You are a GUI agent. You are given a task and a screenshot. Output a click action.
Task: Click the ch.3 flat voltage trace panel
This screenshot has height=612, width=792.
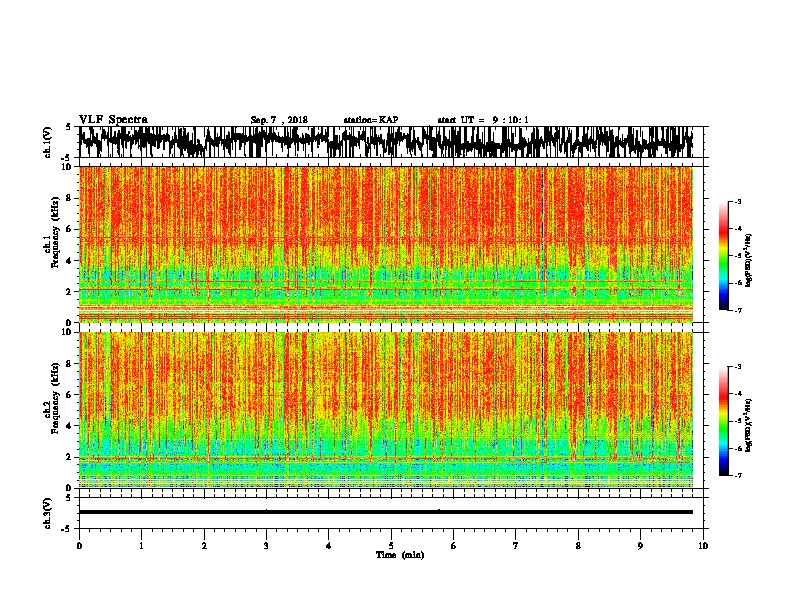tap(390, 513)
